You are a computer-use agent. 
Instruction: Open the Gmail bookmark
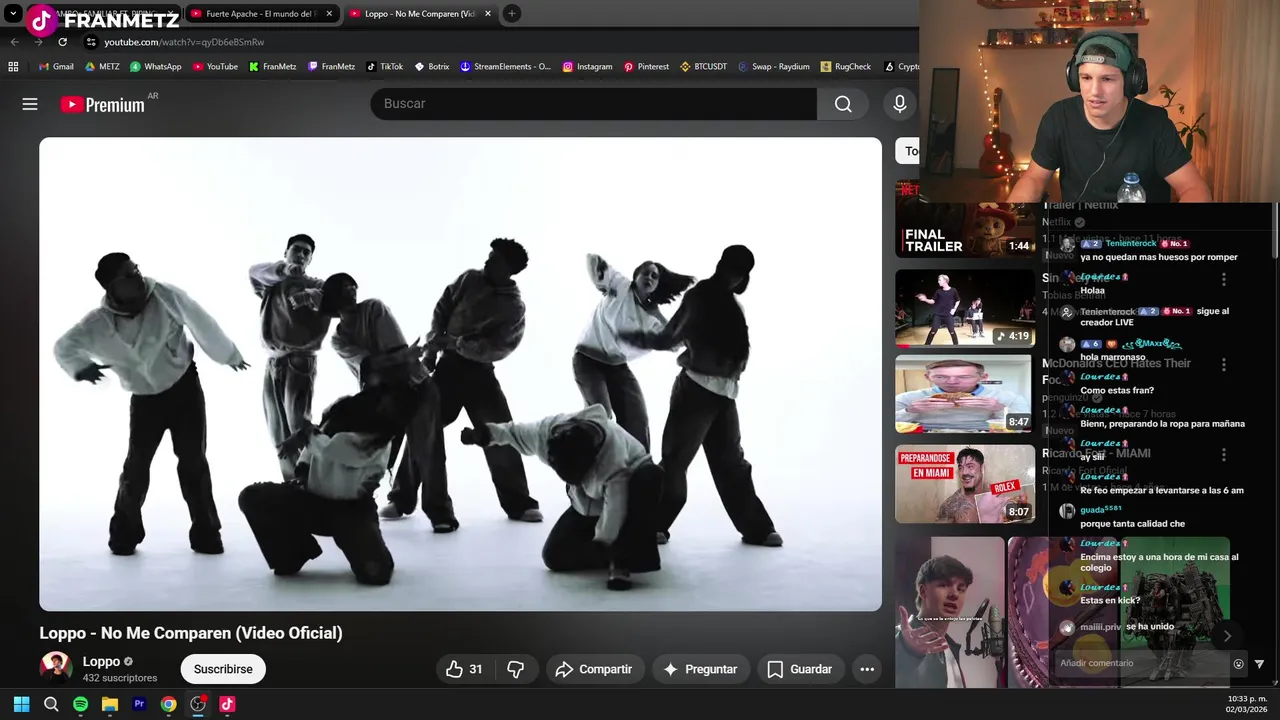56,67
